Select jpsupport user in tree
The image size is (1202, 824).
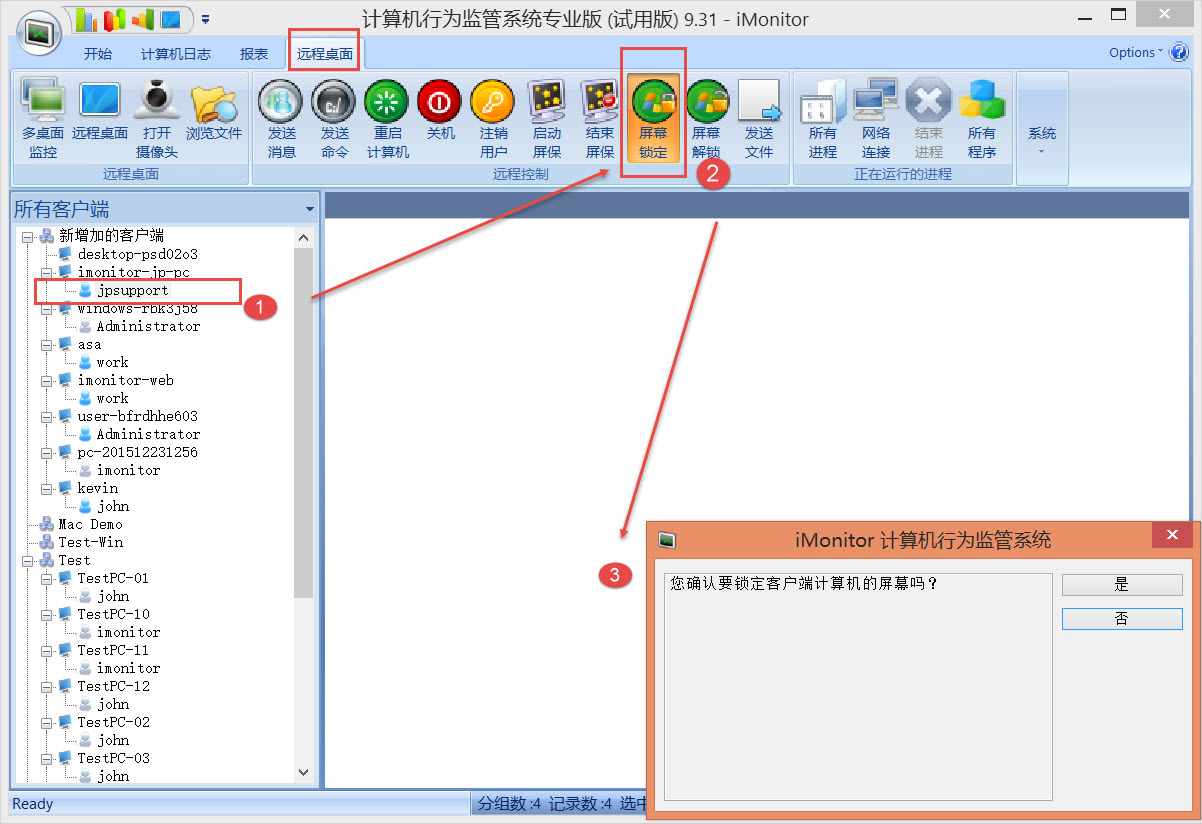[x=133, y=290]
